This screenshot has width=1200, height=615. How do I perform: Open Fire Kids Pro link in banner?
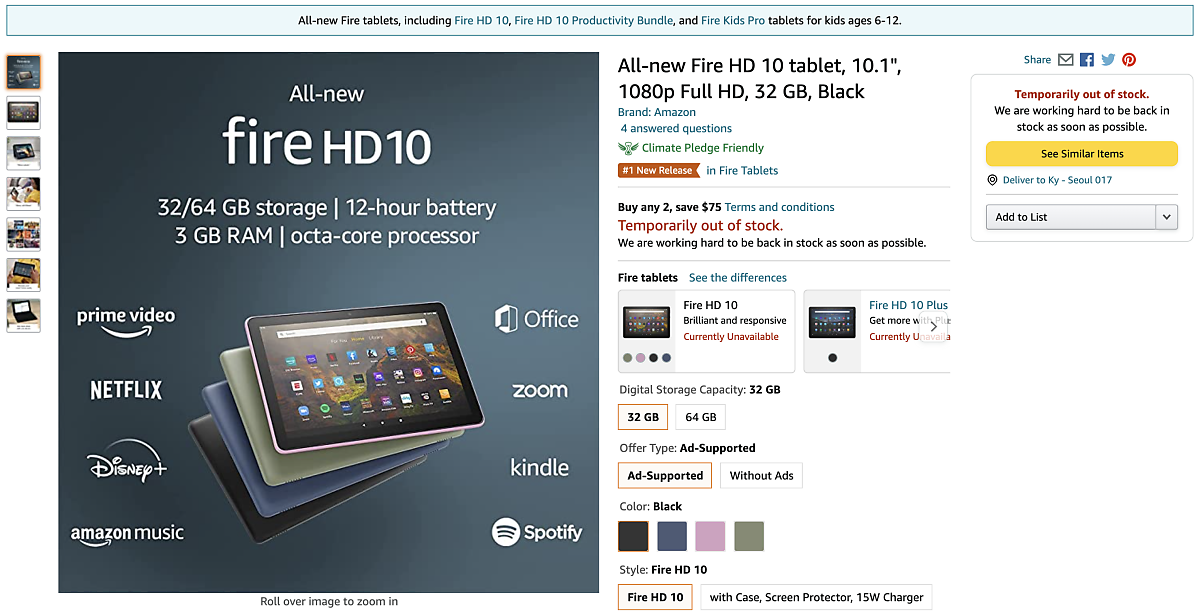[737, 20]
